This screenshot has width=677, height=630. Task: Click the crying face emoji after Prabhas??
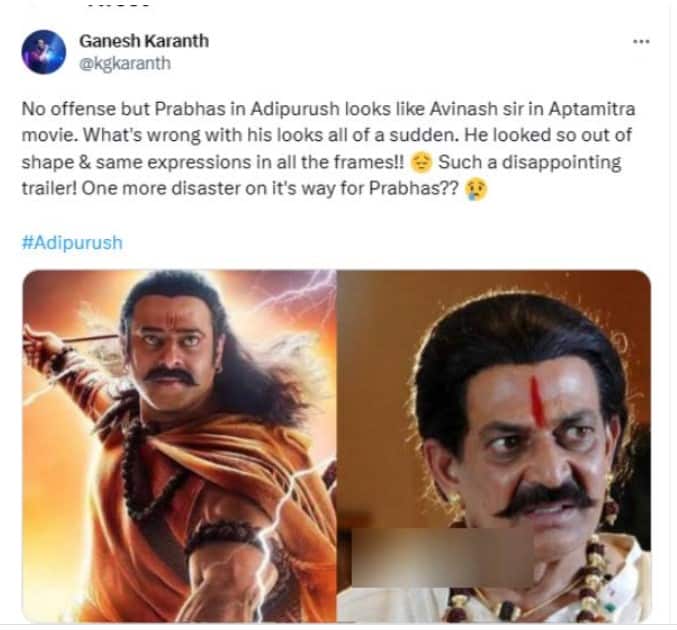tap(476, 190)
